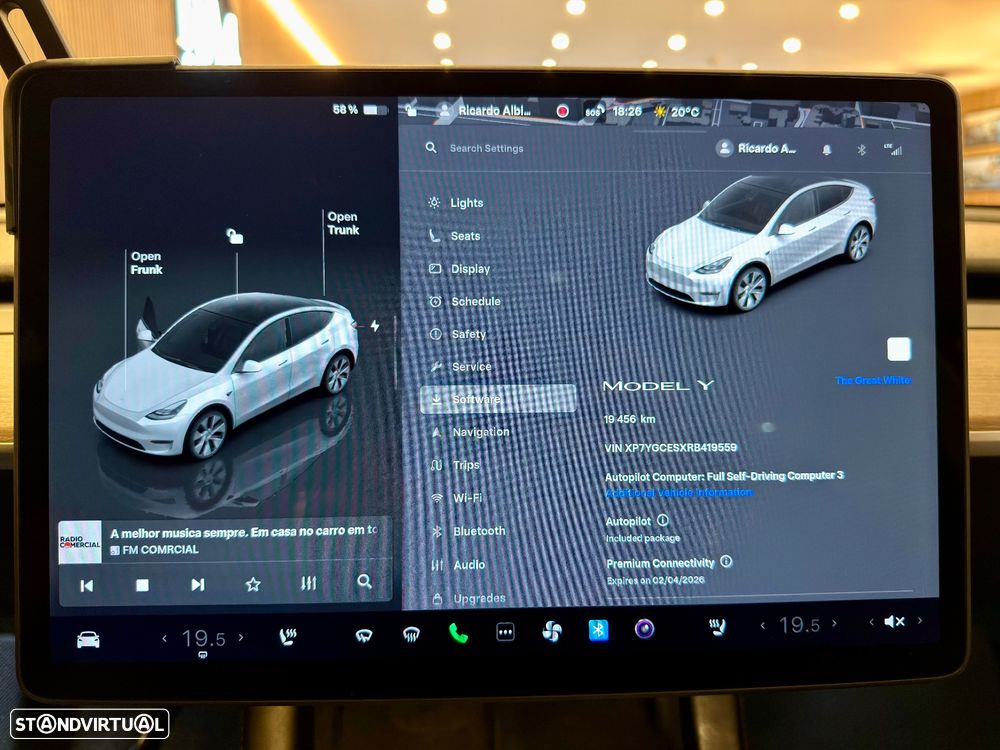
Task: Open the Service settings menu
Action: (x=460, y=367)
